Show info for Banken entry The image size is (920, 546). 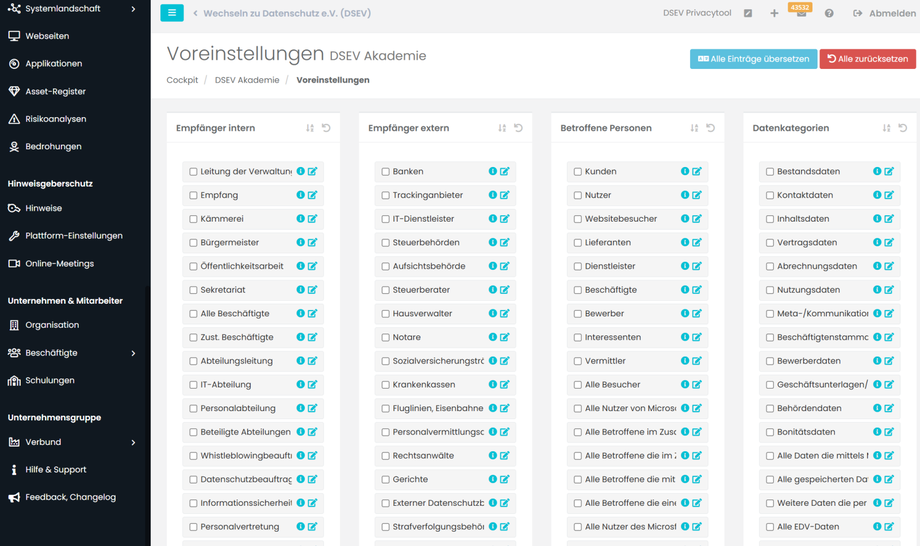click(493, 171)
